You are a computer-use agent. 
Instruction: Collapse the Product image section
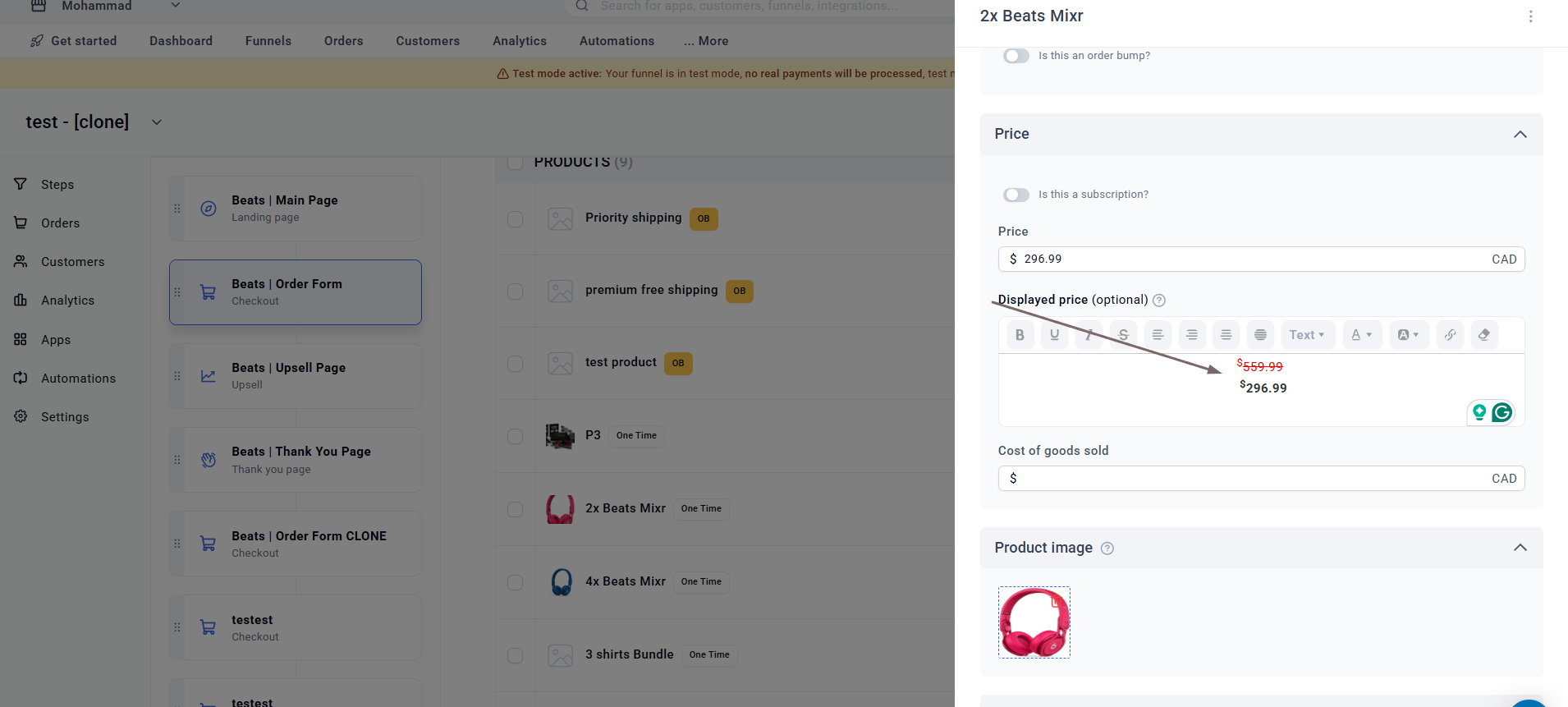[1520, 548]
